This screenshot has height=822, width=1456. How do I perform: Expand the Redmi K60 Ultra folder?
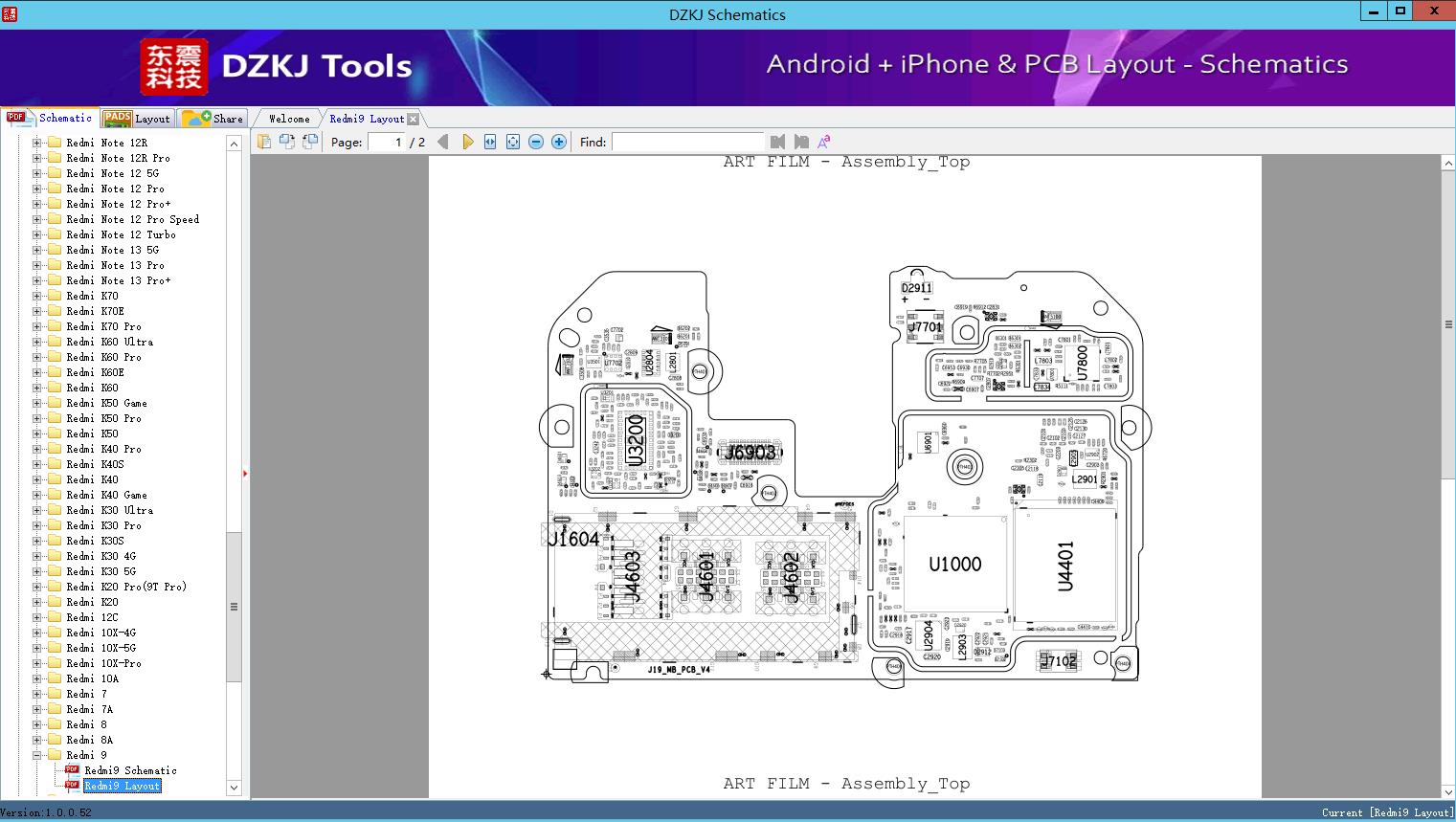pyautogui.click(x=37, y=342)
